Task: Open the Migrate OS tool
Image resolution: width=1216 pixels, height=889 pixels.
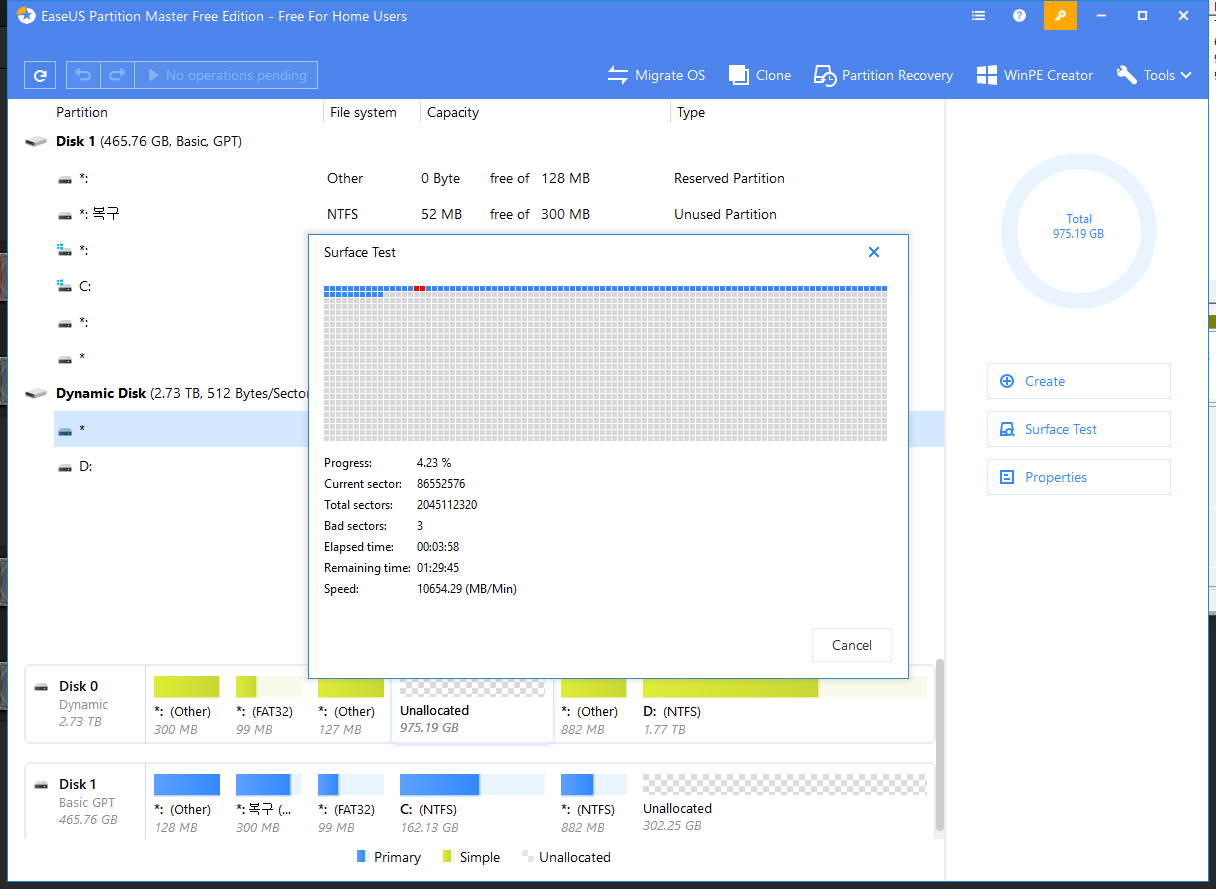Action: coord(657,75)
